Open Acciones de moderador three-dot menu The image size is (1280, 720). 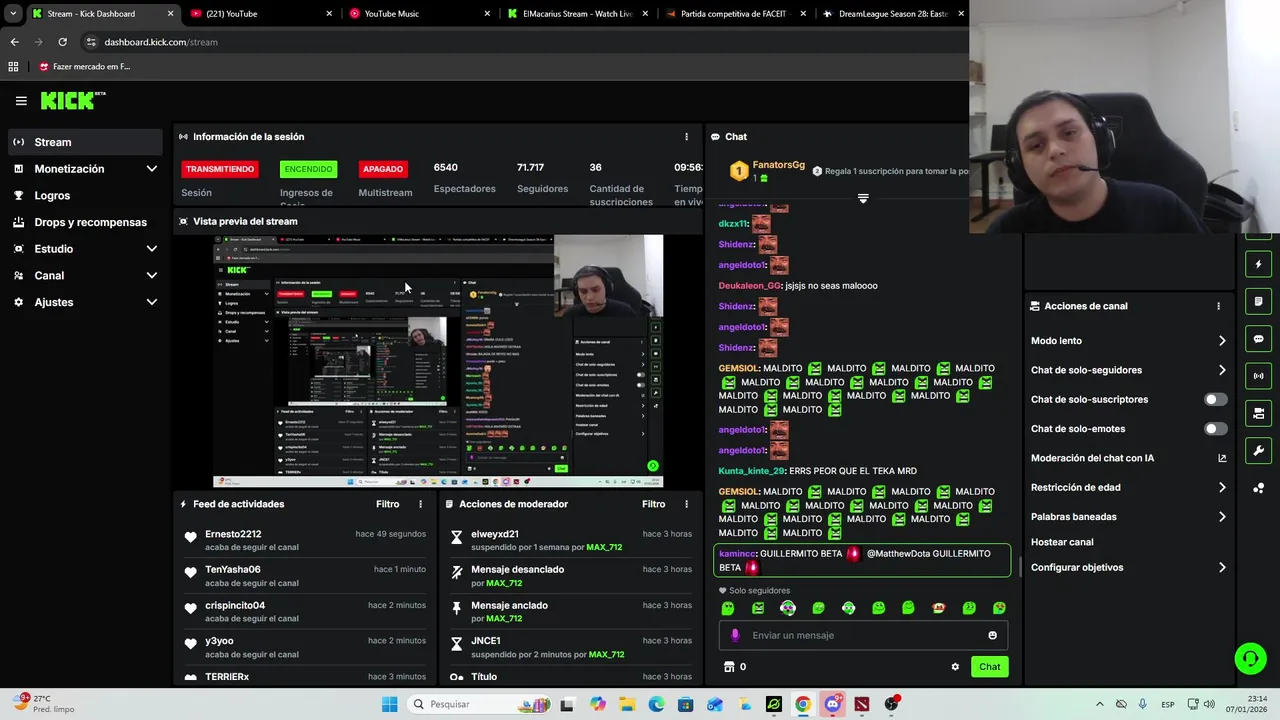tap(686, 504)
